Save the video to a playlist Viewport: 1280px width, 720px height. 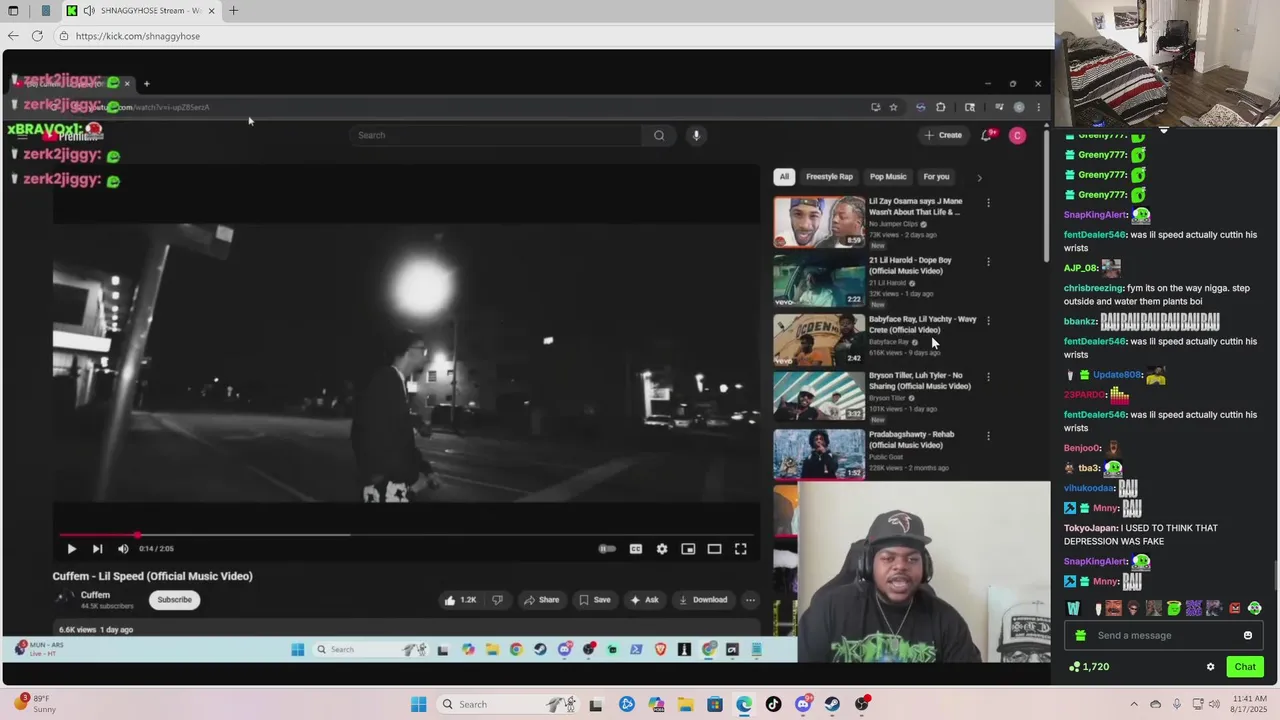[594, 600]
